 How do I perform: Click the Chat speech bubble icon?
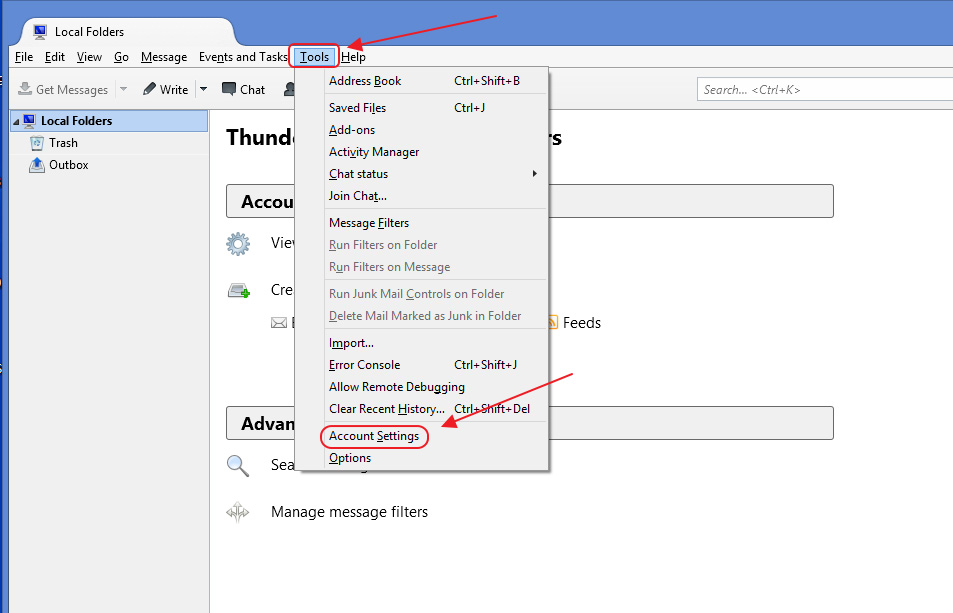click(x=229, y=89)
